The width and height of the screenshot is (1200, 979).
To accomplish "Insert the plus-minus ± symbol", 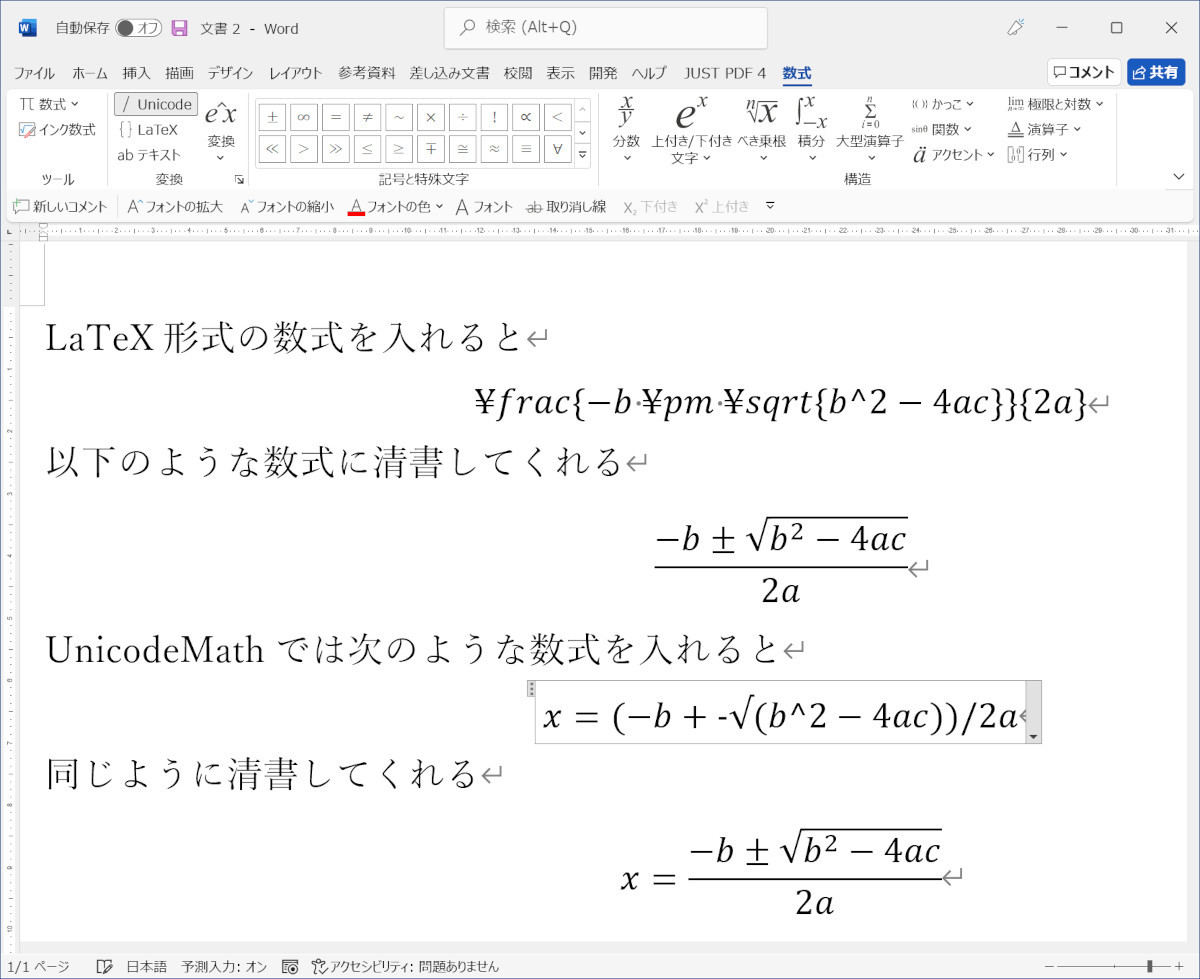I will (273, 117).
